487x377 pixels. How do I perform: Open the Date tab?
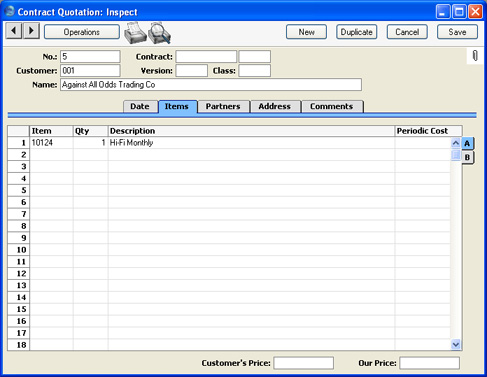click(x=140, y=106)
